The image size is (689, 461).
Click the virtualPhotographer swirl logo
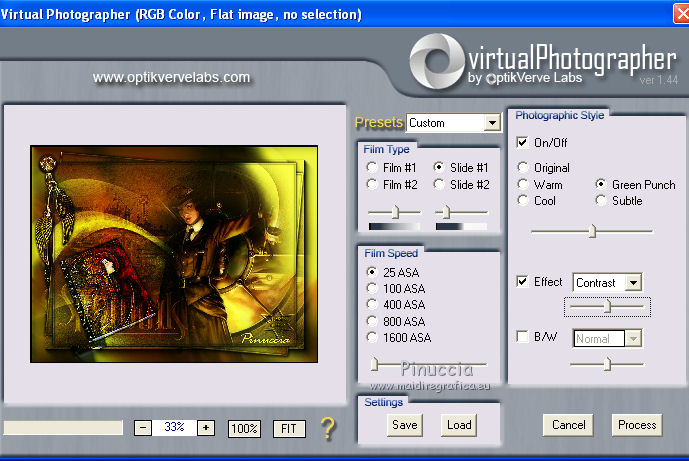pyautogui.click(x=437, y=61)
